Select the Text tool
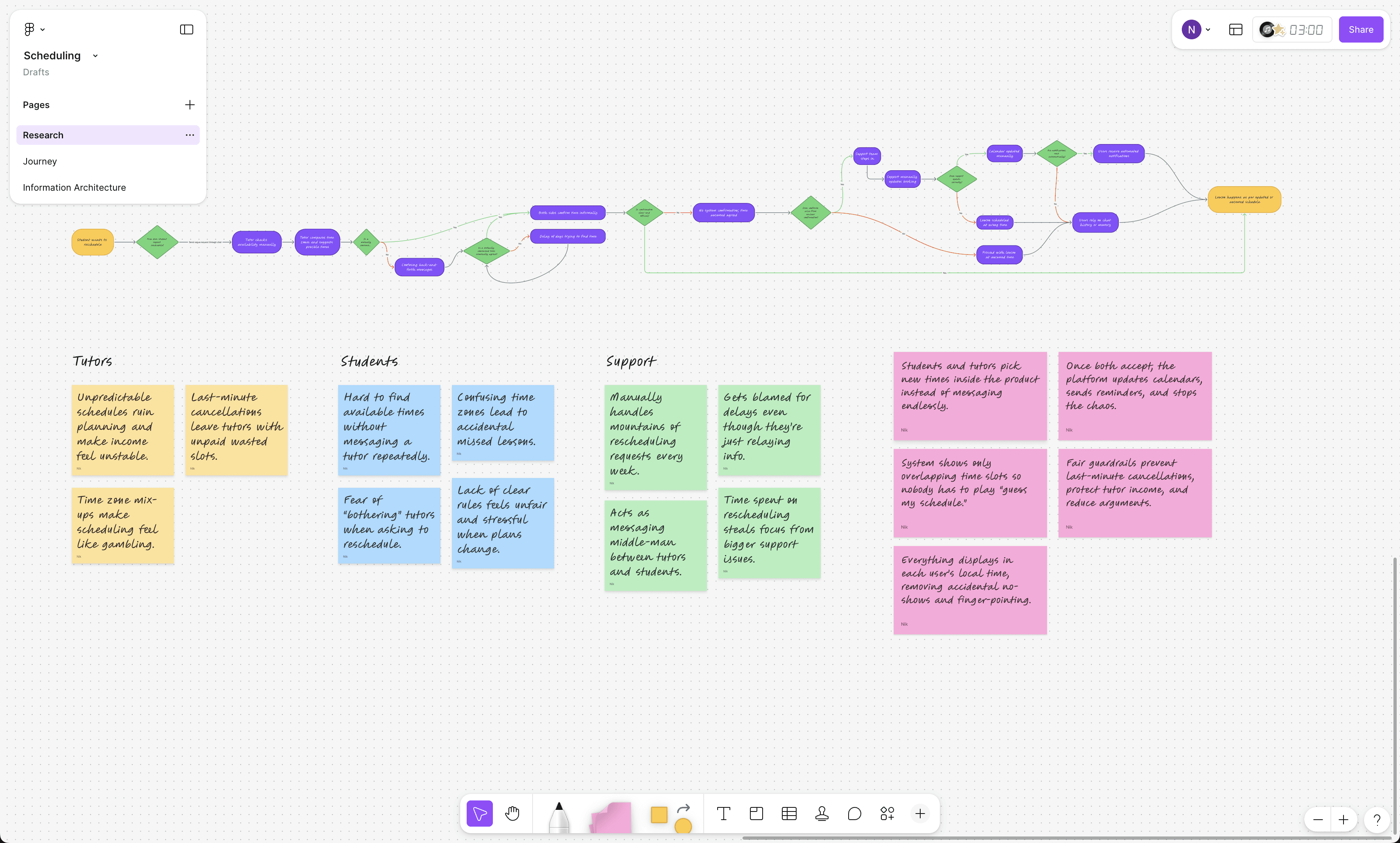1400x843 pixels. pyautogui.click(x=723, y=814)
